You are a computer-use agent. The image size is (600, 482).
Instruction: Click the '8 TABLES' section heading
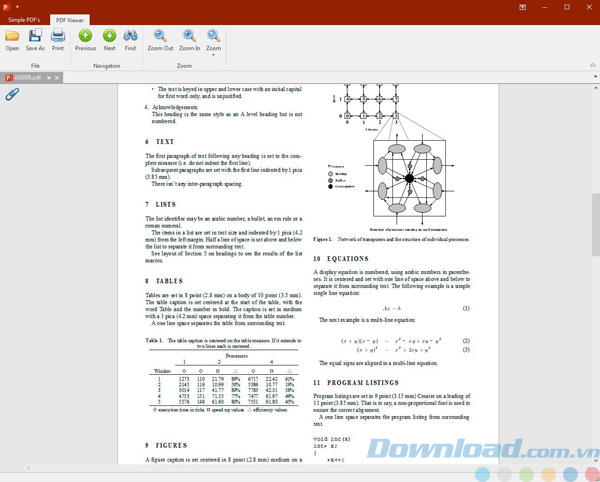click(x=164, y=281)
